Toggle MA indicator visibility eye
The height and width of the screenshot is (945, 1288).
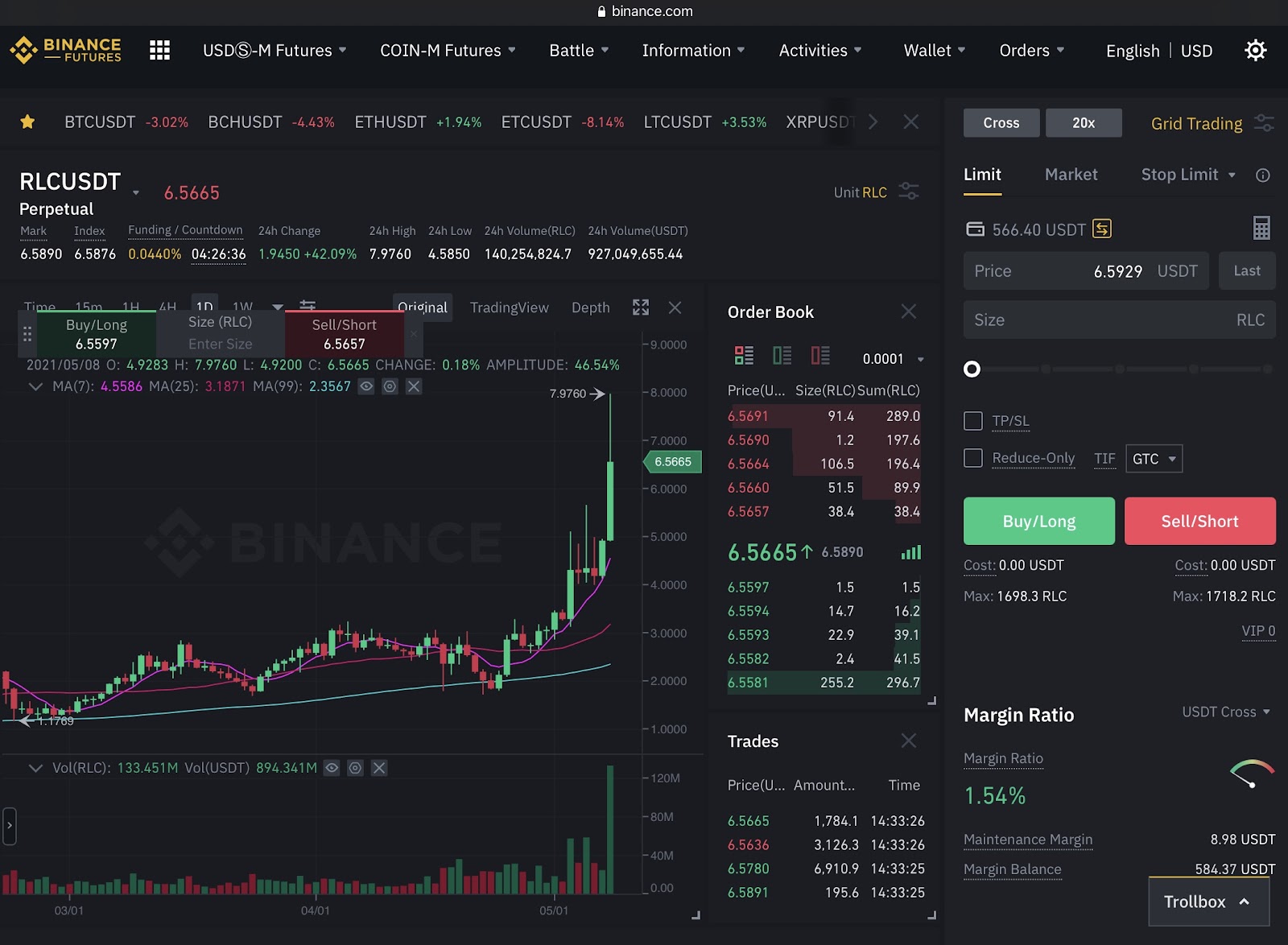366,386
